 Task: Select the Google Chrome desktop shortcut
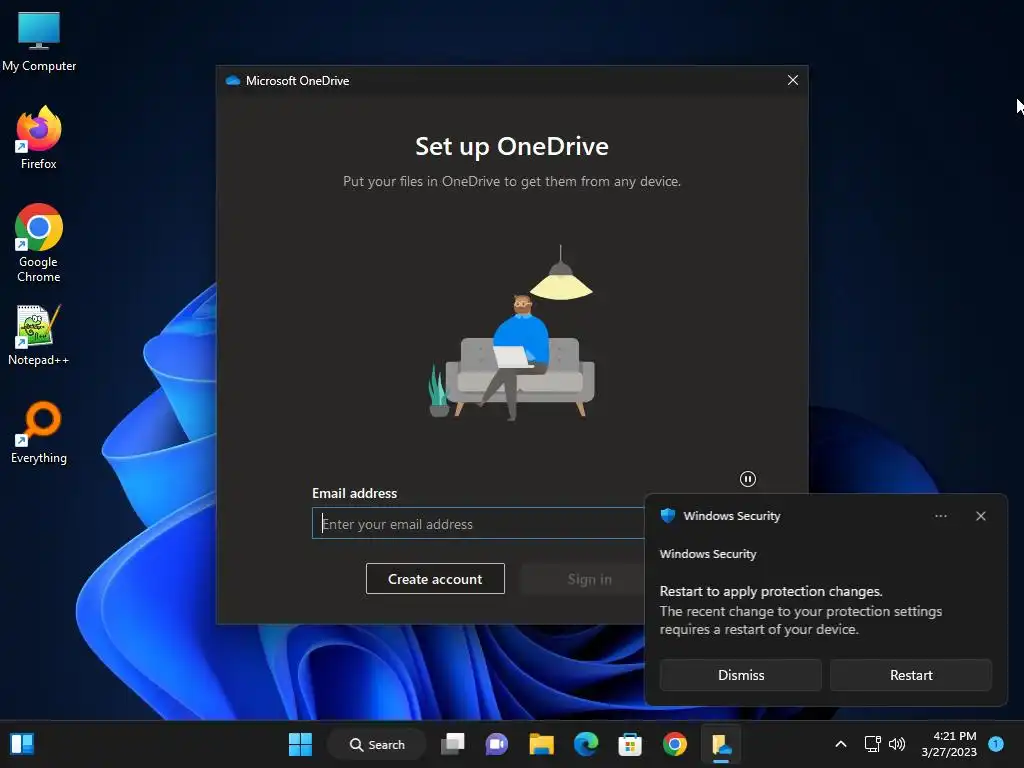click(39, 243)
